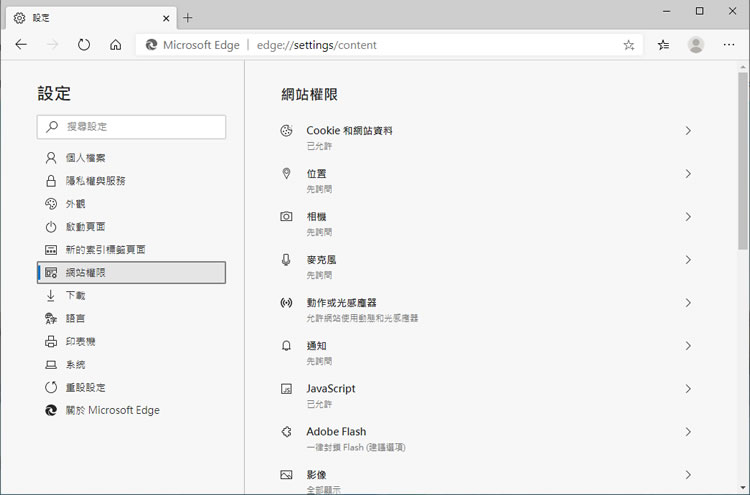Open the Settings and more ellipsis menu
The height and width of the screenshot is (495, 750).
(x=729, y=45)
